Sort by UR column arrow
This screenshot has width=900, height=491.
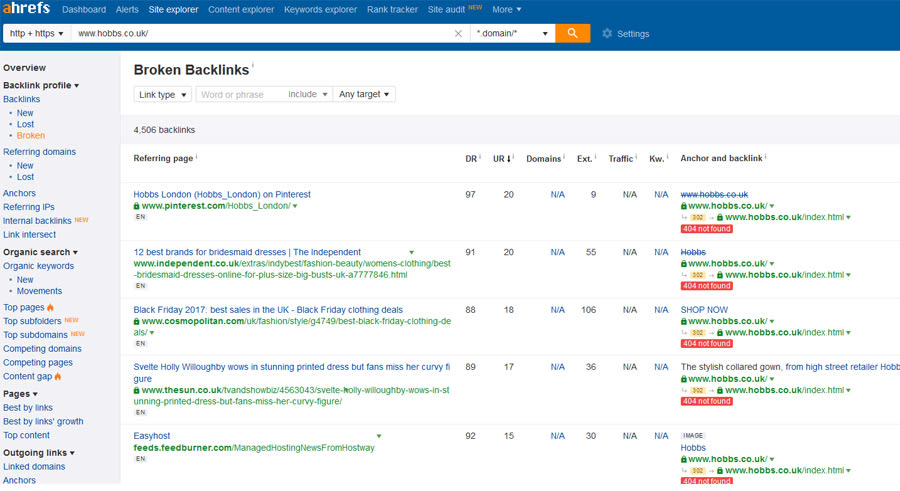point(509,159)
